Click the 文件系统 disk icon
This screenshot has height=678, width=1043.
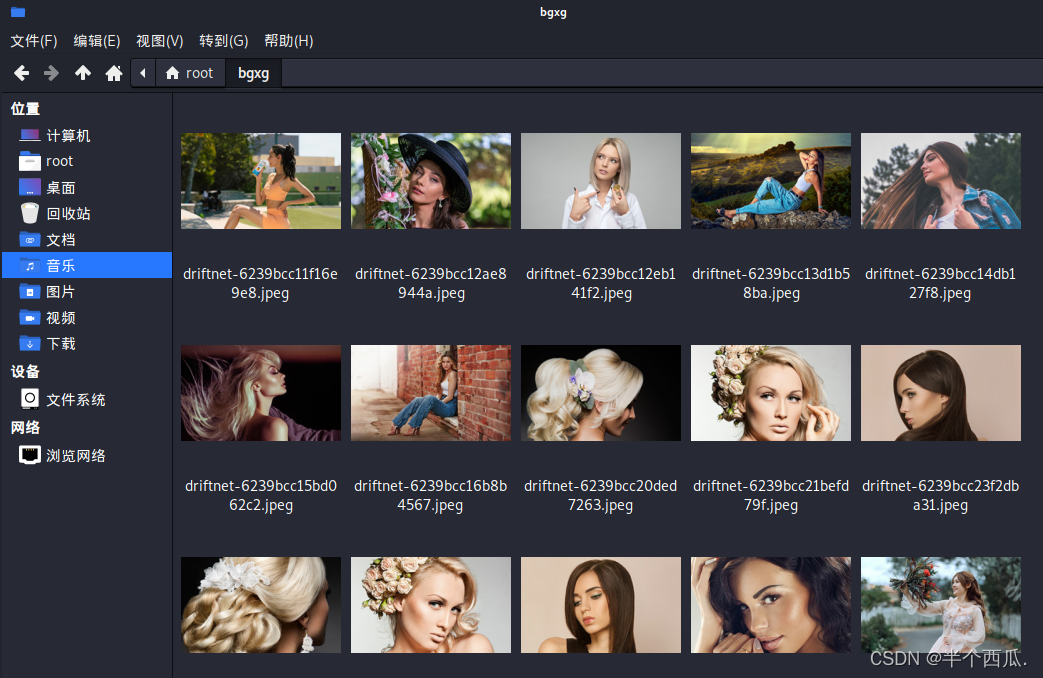pos(30,399)
